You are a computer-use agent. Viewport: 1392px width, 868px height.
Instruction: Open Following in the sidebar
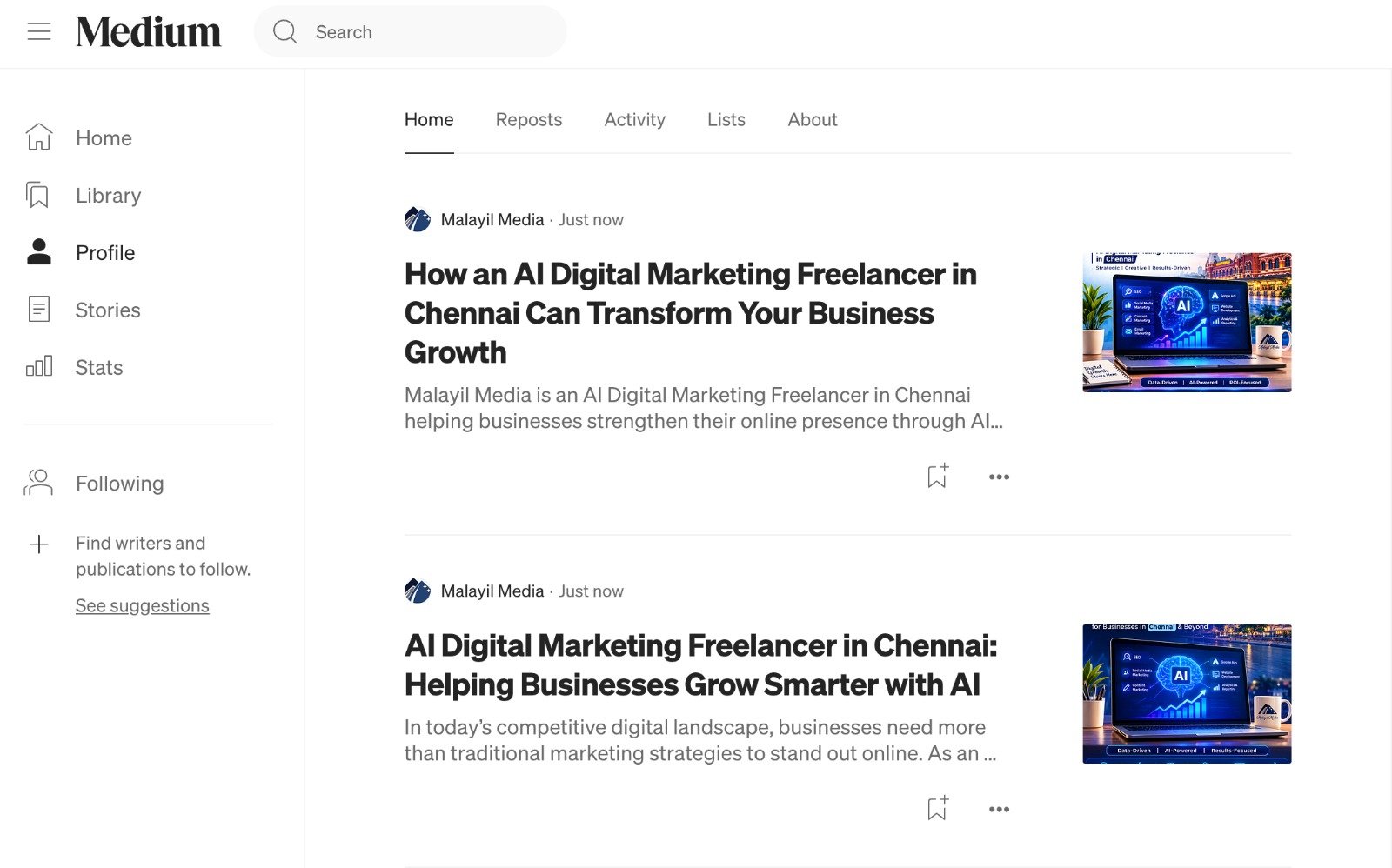click(119, 484)
